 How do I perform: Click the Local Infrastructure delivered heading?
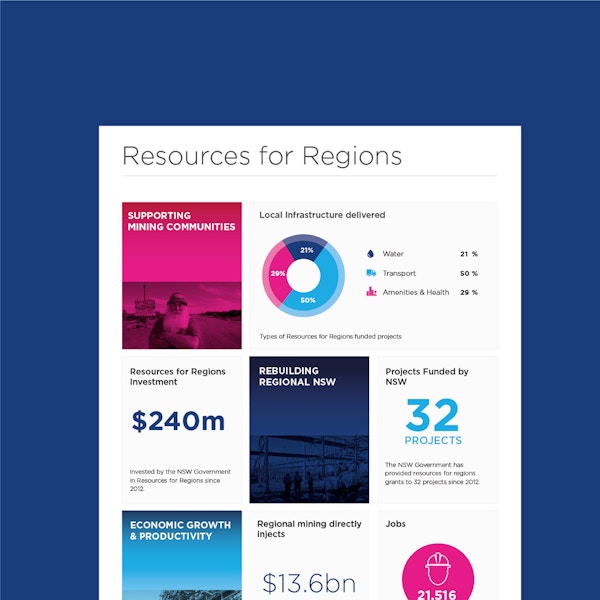[322, 215]
